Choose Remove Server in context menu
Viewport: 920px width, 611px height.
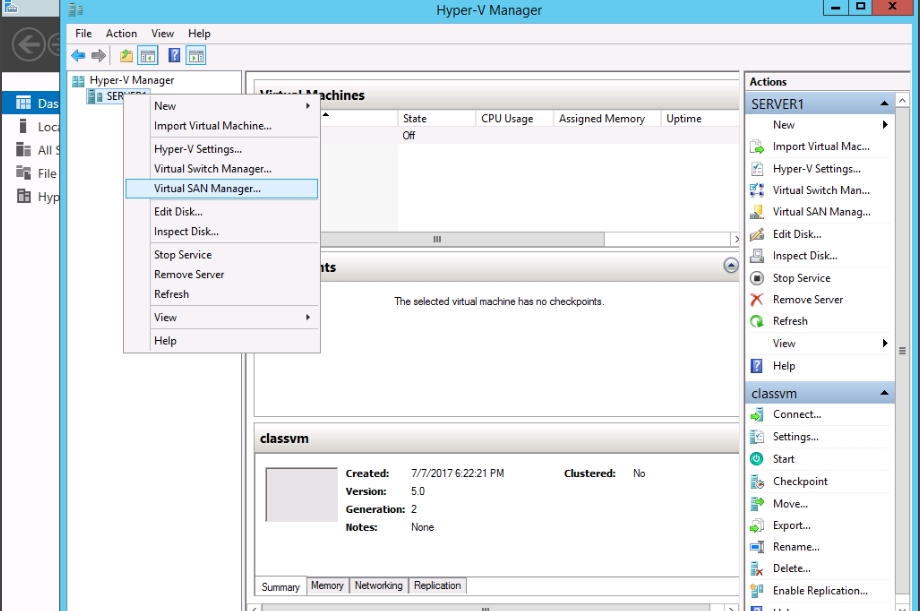[x=222, y=274]
